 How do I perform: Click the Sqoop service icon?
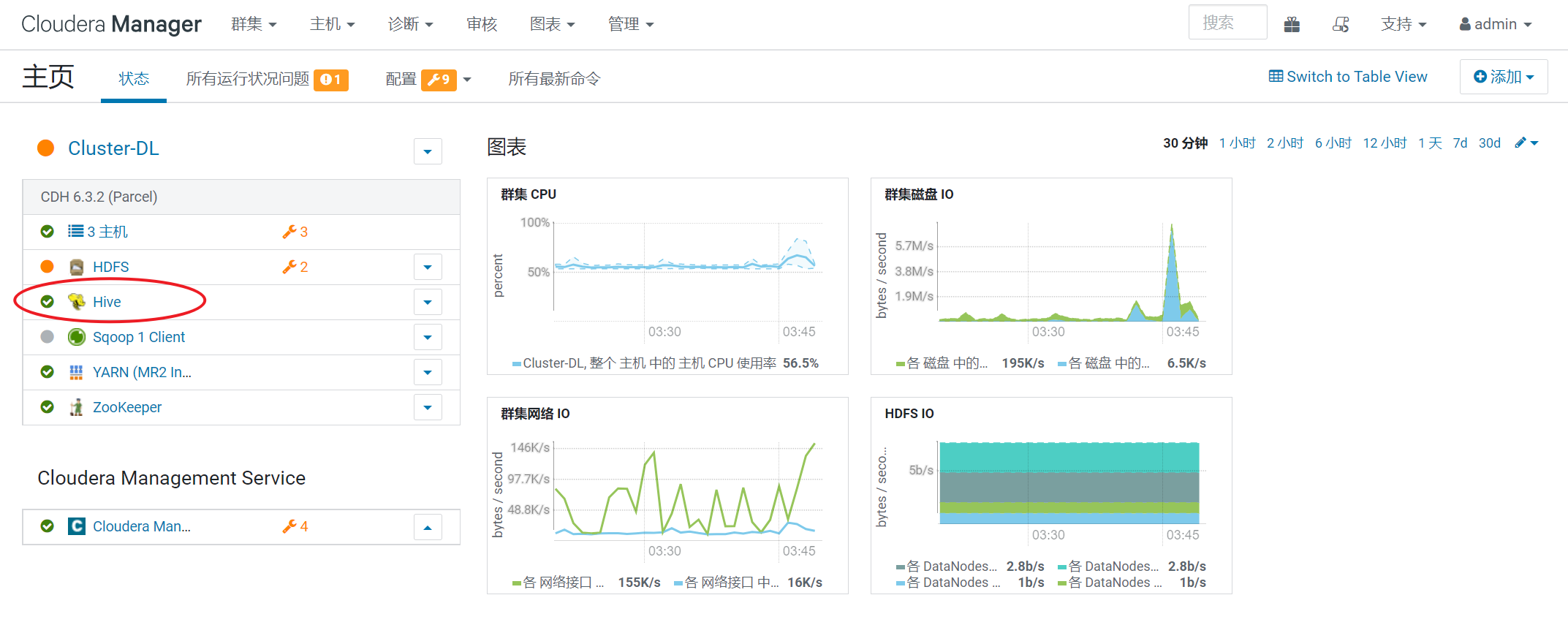[76, 337]
